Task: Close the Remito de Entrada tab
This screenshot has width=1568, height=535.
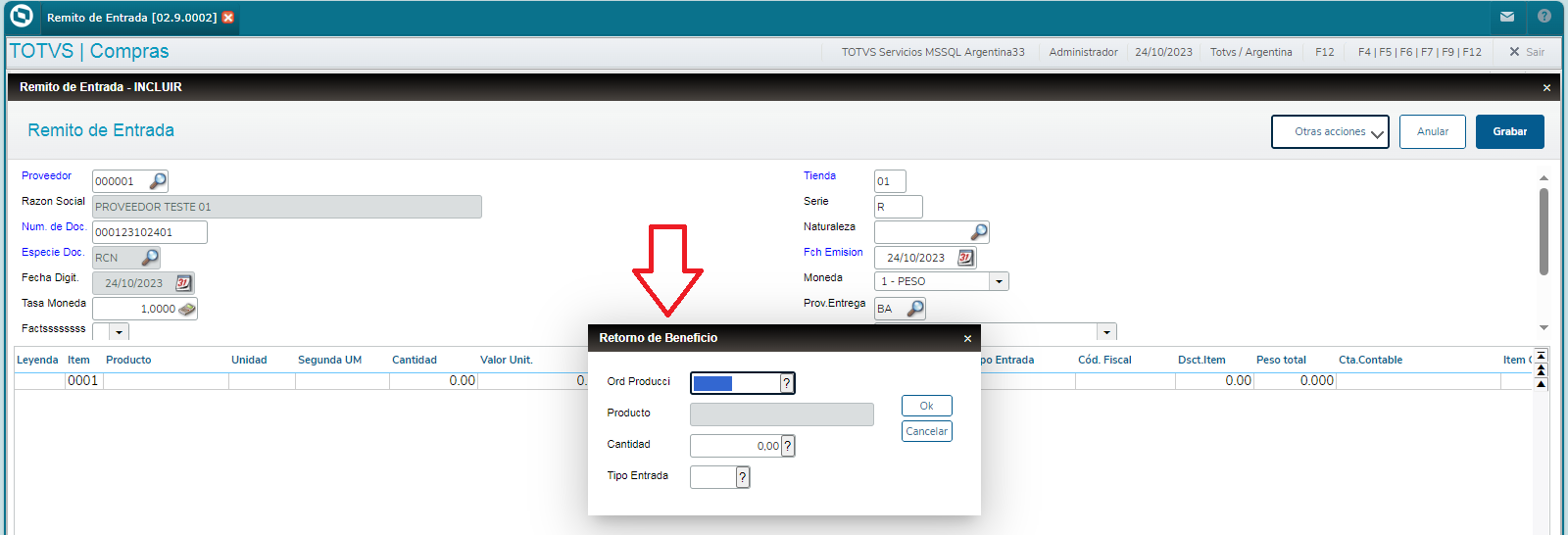Action: (228, 18)
